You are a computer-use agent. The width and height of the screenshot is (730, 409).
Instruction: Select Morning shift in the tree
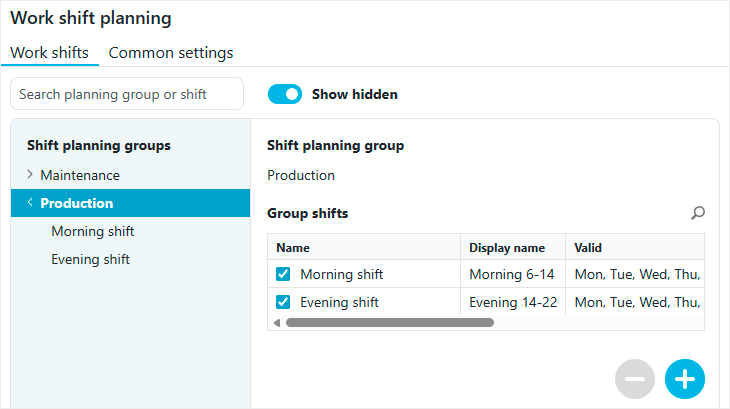93,231
